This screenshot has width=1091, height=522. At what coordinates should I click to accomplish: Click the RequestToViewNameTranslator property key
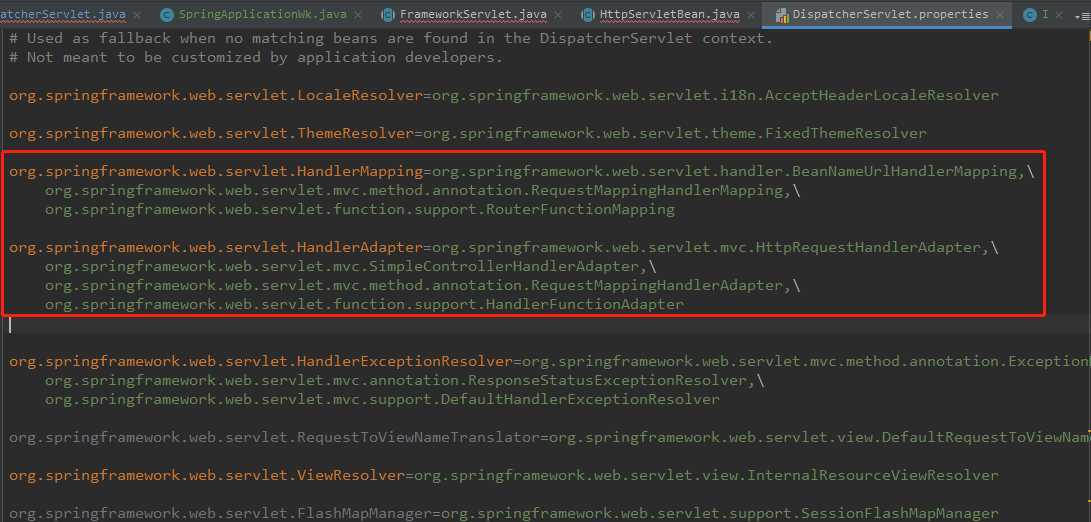click(274, 437)
